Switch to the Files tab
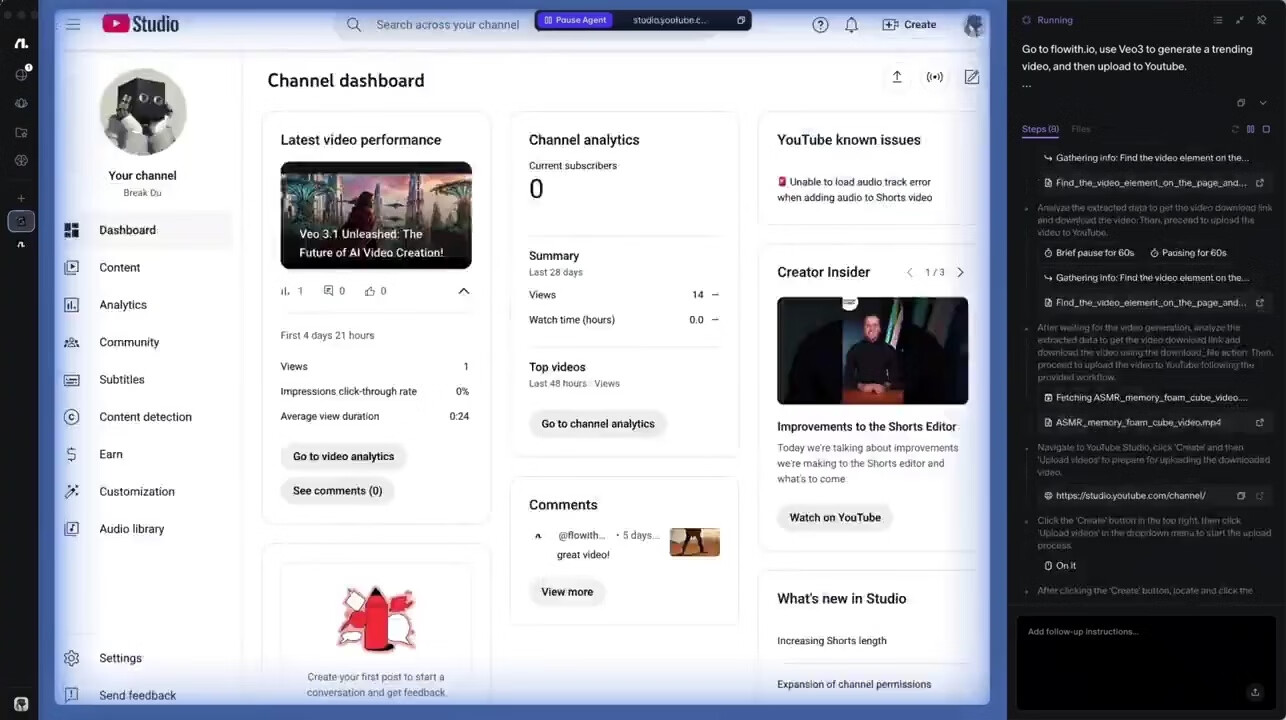The width and height of the screenshot is (1286, 720). point(1081,129)
